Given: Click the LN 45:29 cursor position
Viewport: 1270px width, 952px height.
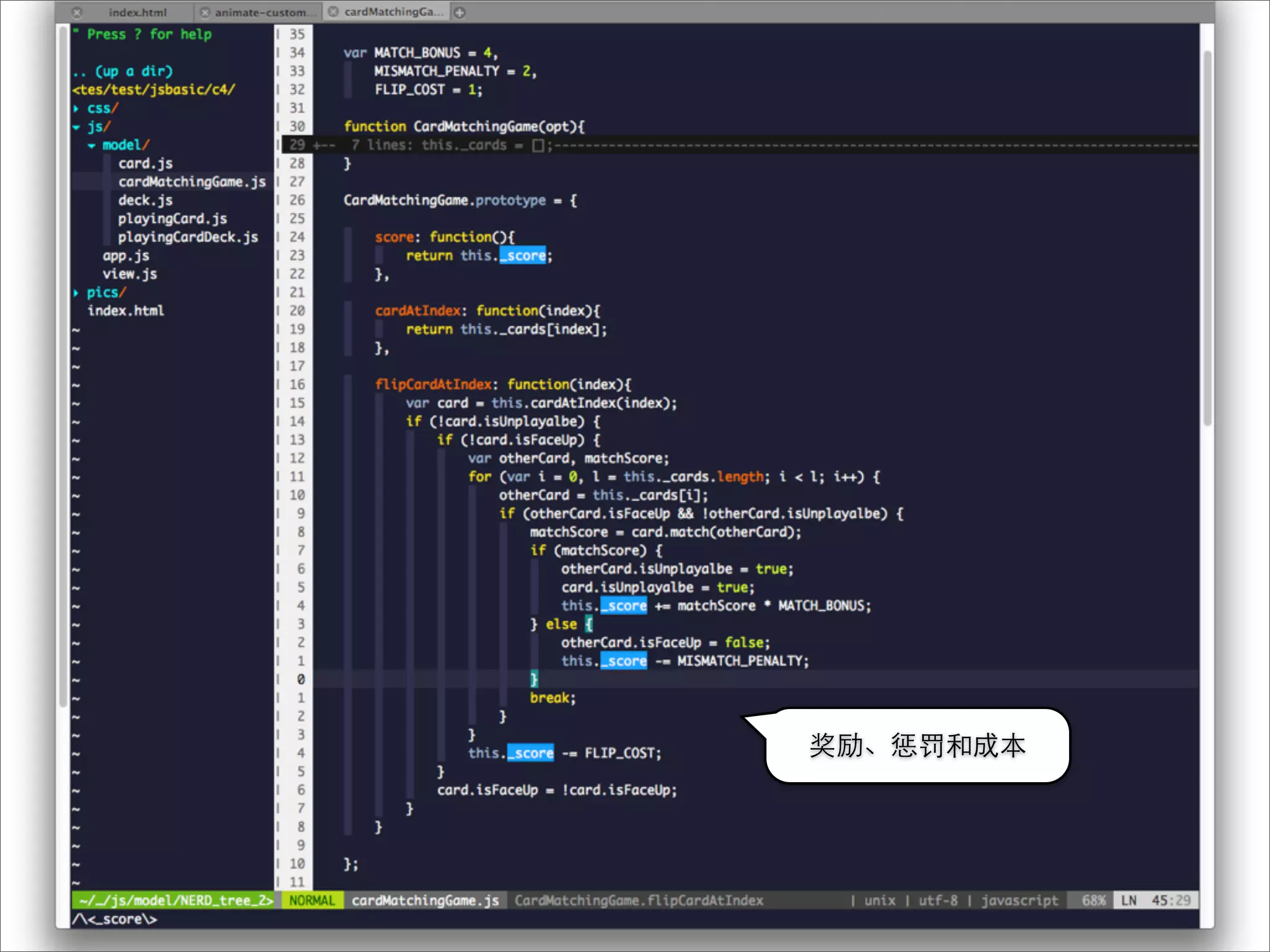Looking at the screenshot, I should coord(1156,901).
